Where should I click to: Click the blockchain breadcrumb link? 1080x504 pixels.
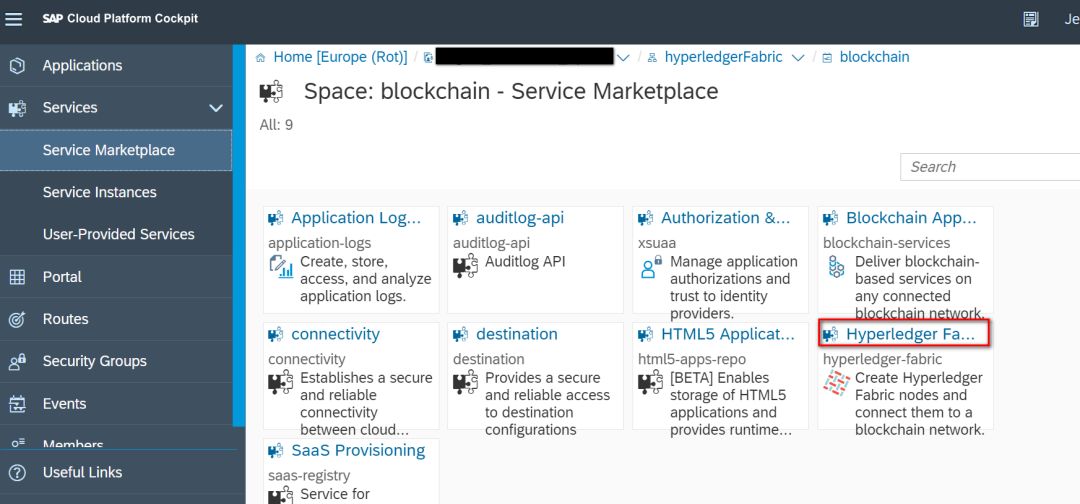[874, 57]
